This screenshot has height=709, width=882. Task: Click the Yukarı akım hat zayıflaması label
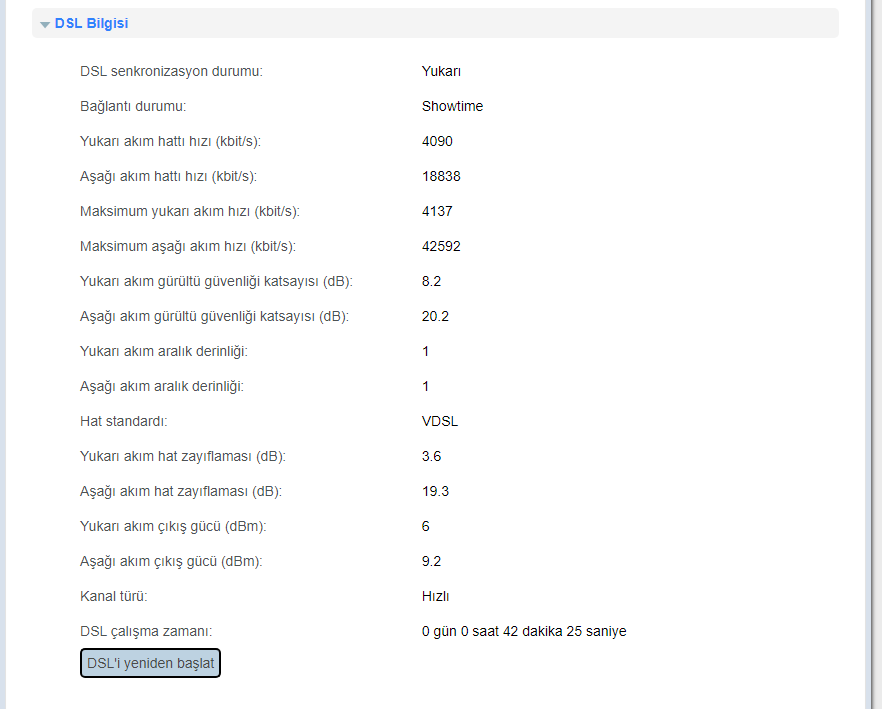pos(183,456)
